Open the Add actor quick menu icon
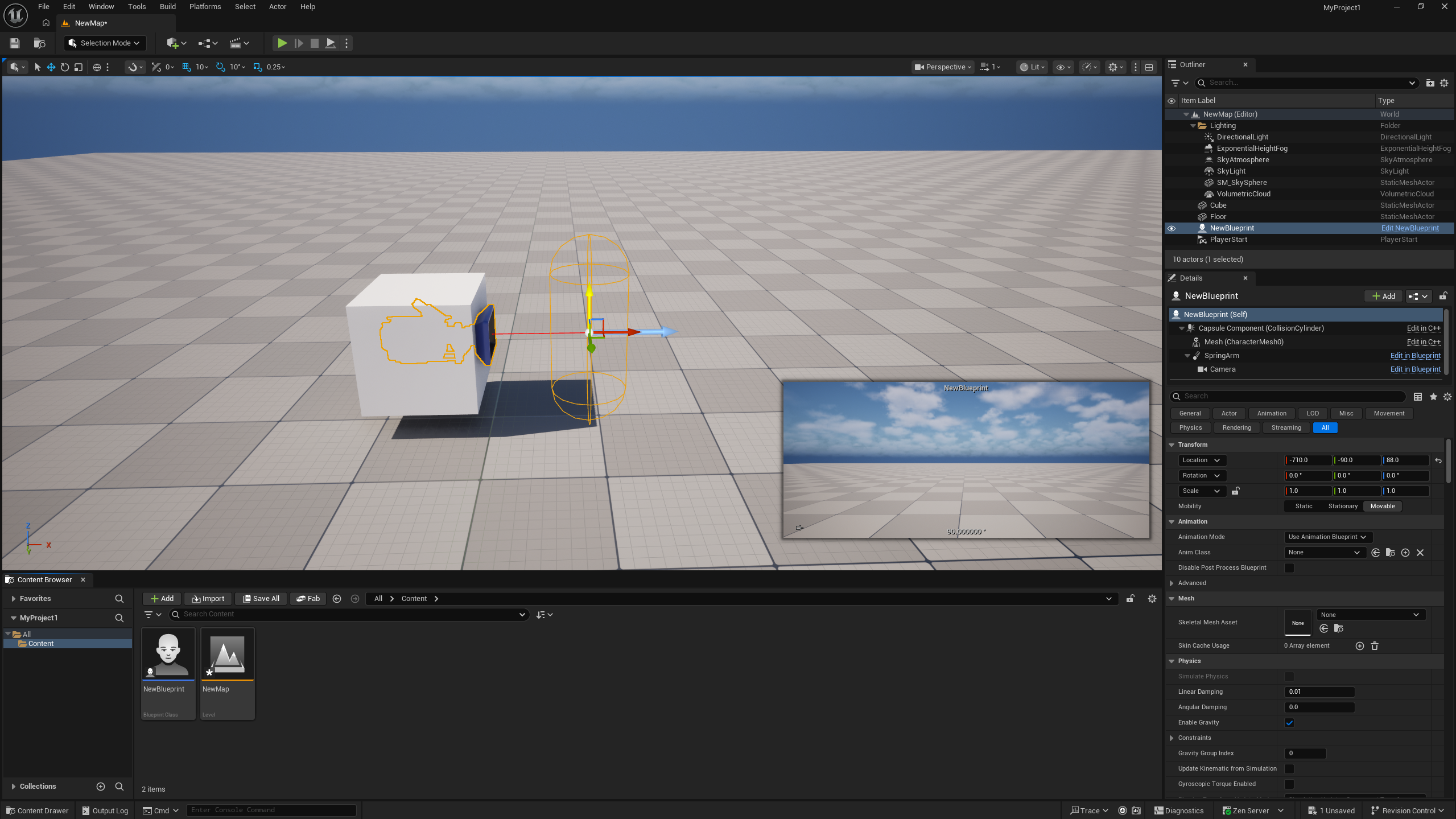 point(176,43)
